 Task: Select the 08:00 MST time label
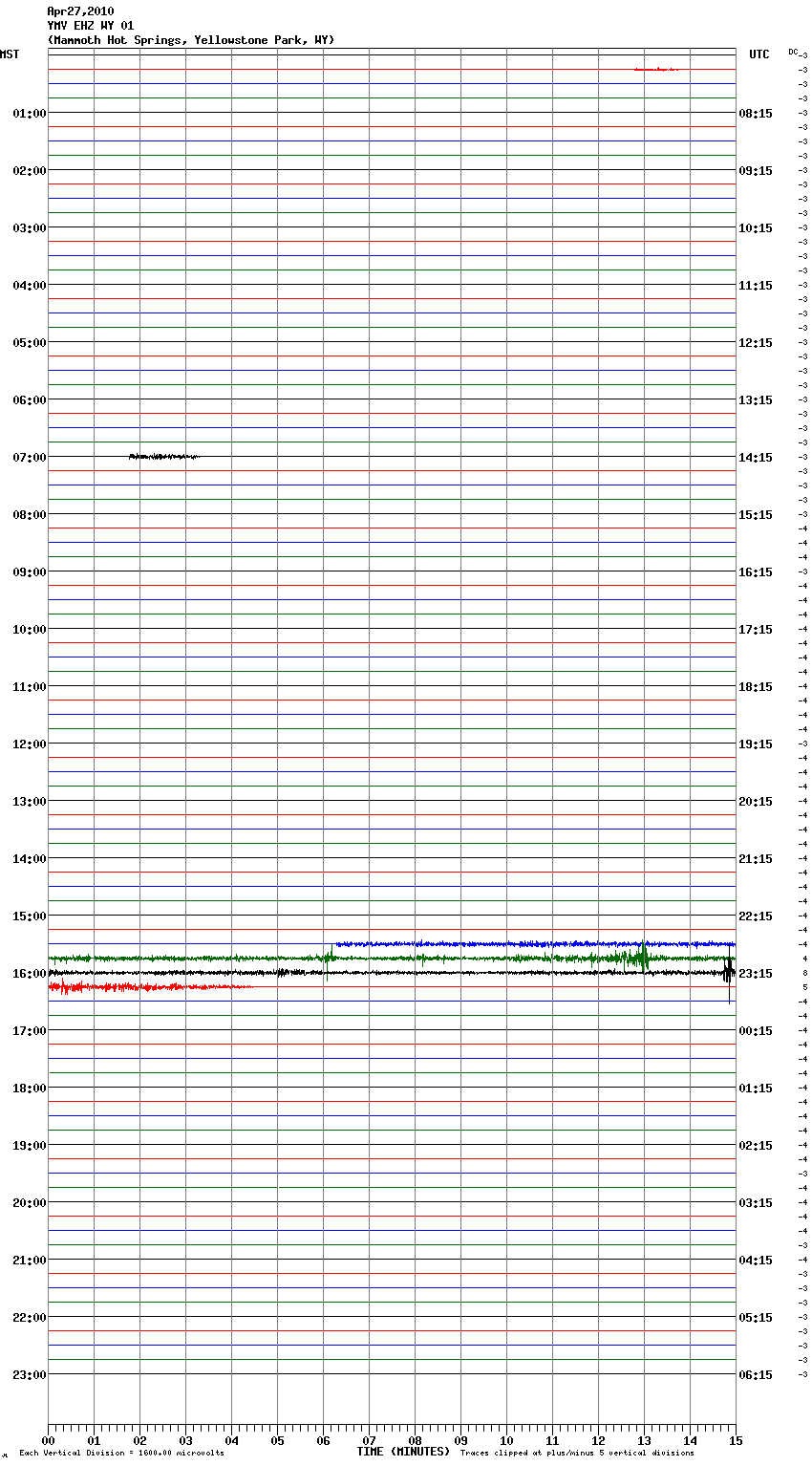[30, 515]
